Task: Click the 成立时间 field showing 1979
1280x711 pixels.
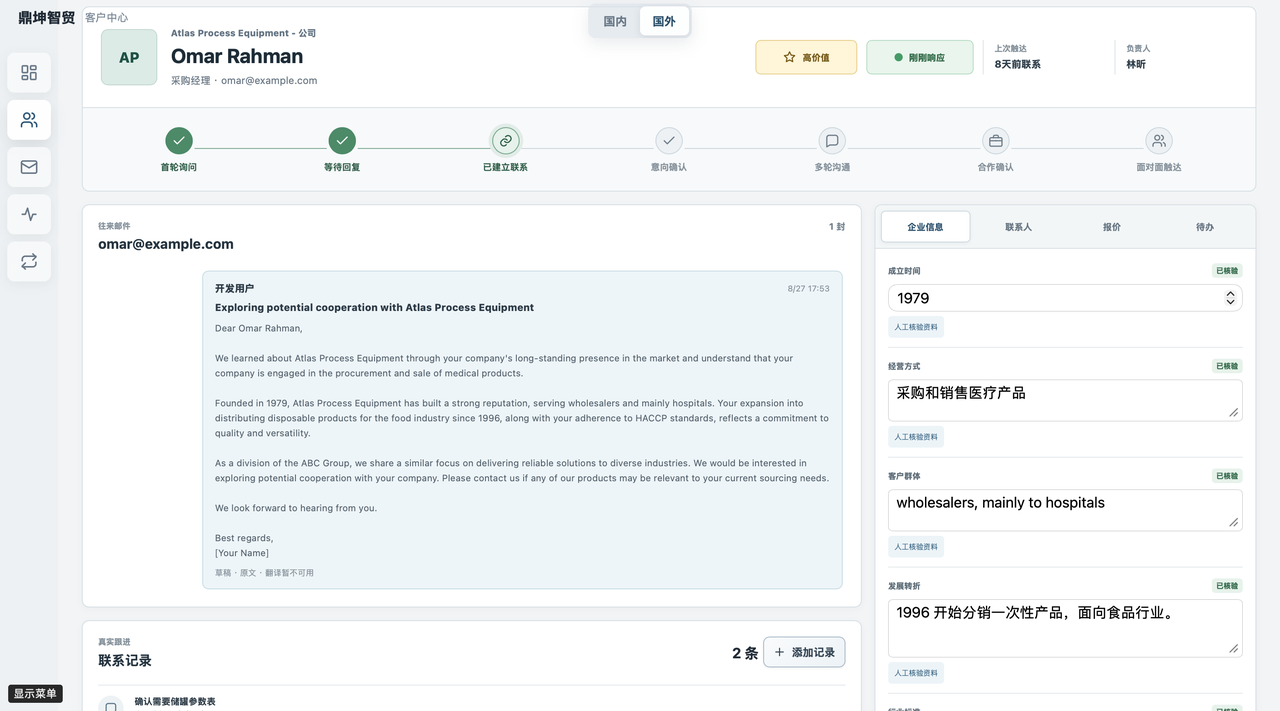Action: (x=1065, y=298)
